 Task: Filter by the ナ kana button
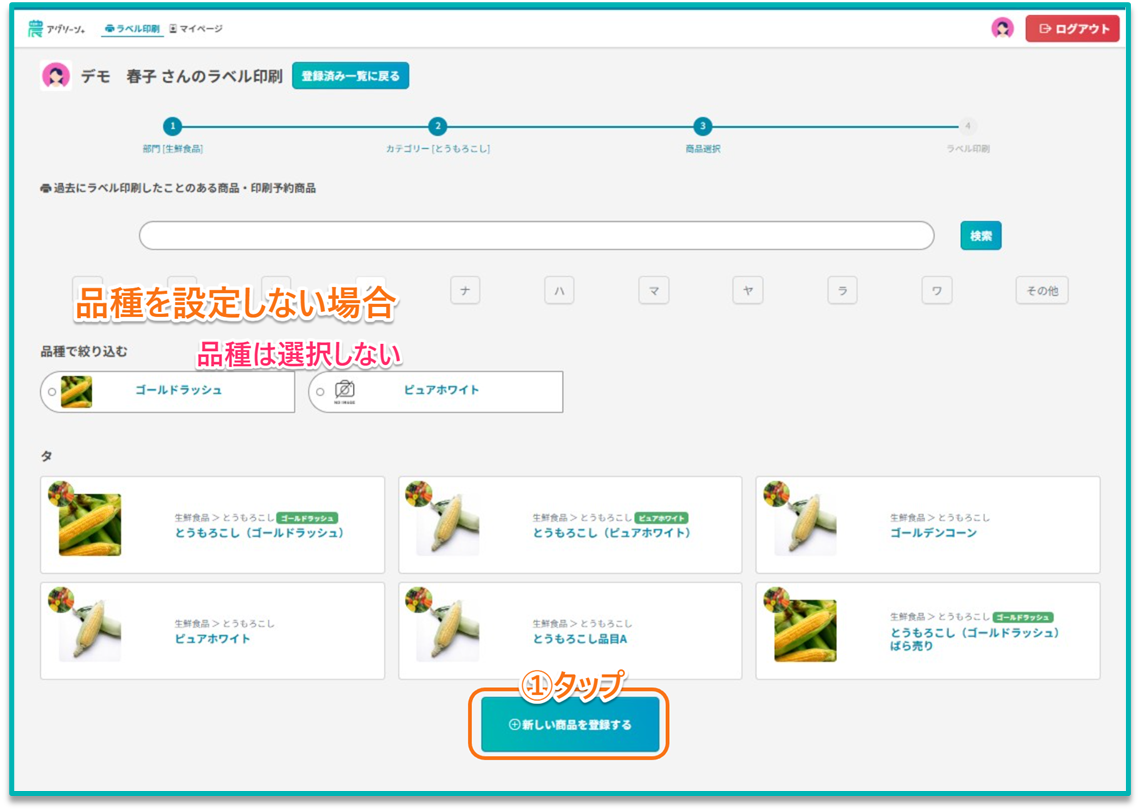pos(464,291)
